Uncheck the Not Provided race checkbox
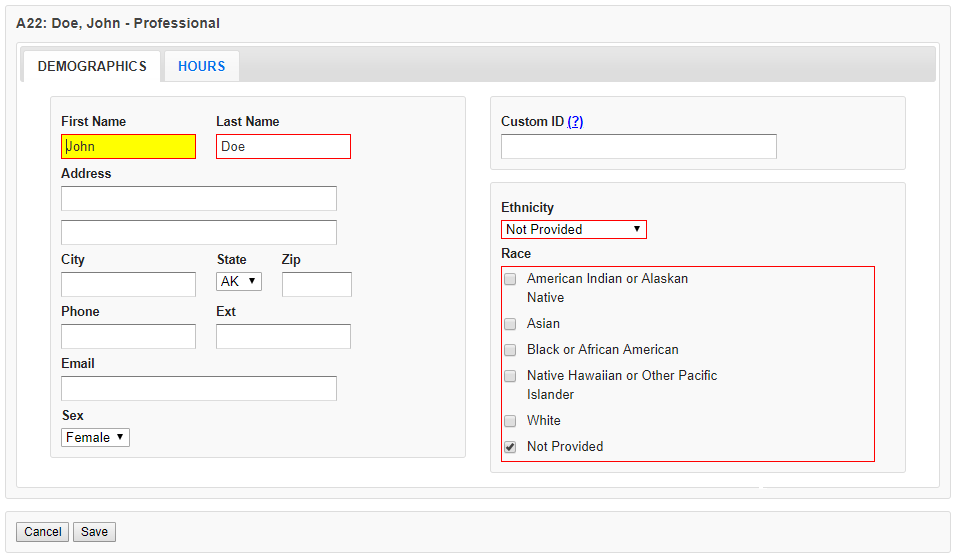 pyautogui.click(x=510, y=447)
